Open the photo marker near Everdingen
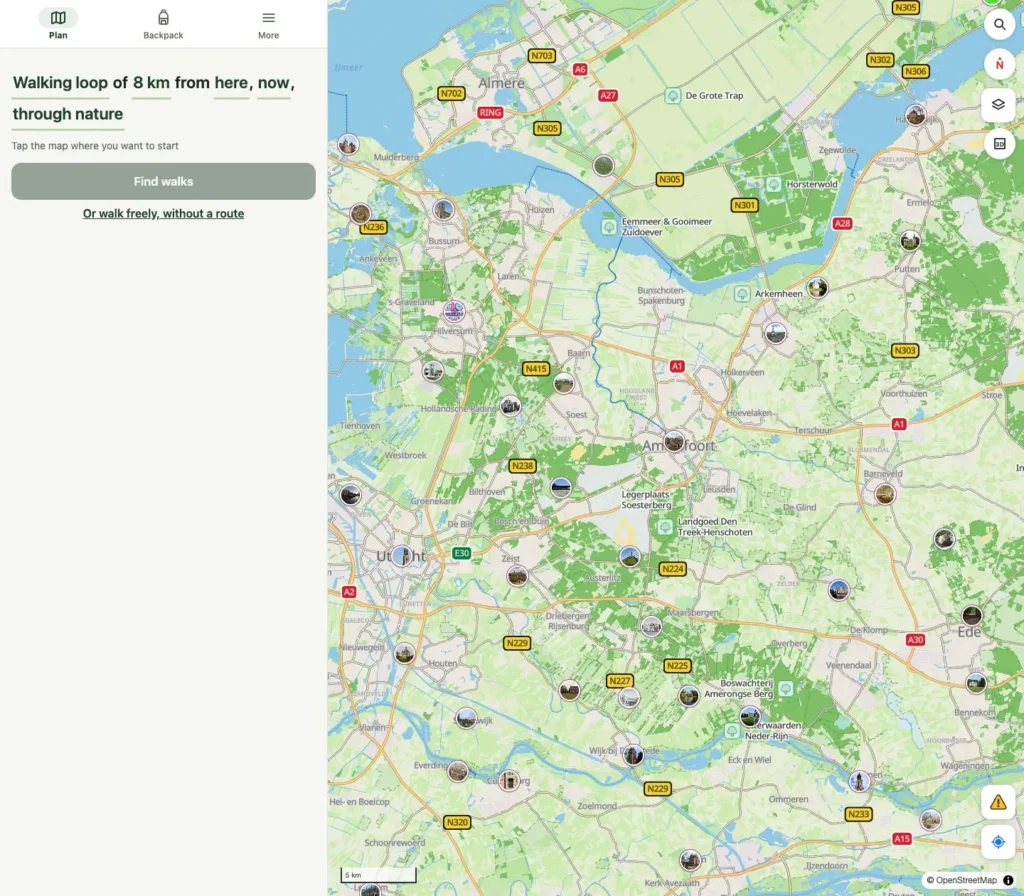Image resolution: width=1024 pixels, height=896 pixels. (458, 771)
